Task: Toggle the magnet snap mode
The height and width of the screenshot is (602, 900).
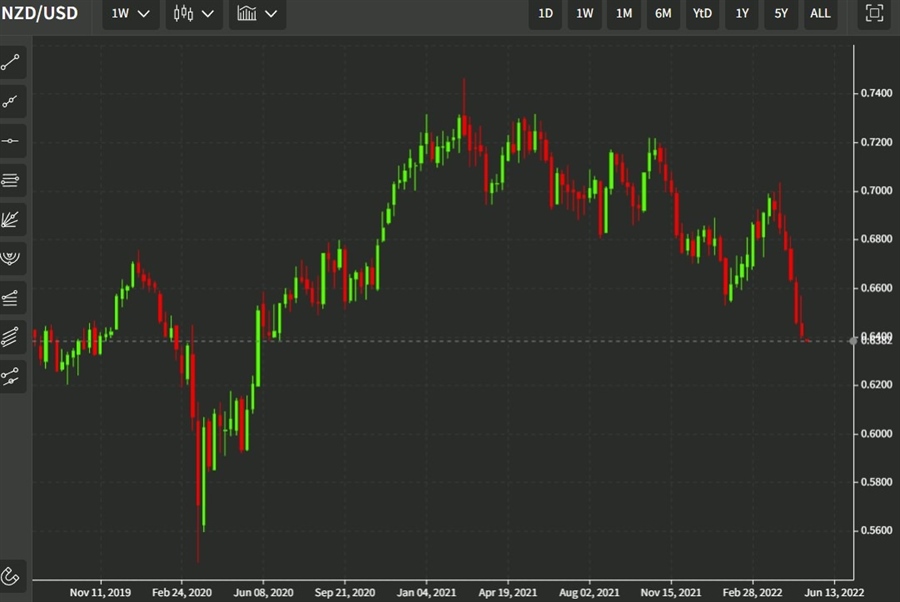Action: click(11, 576)
